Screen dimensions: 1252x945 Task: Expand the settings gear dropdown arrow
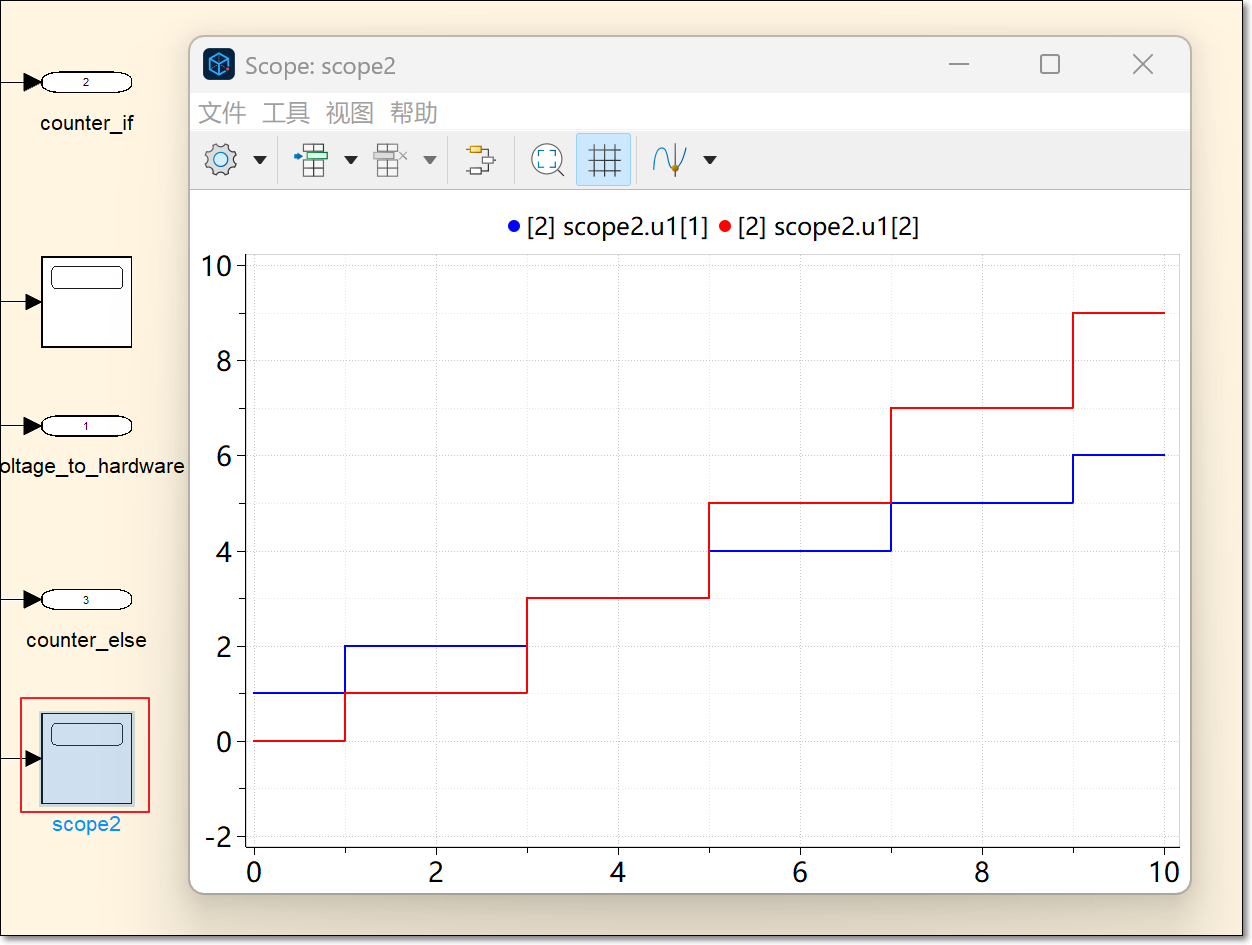(x=260, y=160)
